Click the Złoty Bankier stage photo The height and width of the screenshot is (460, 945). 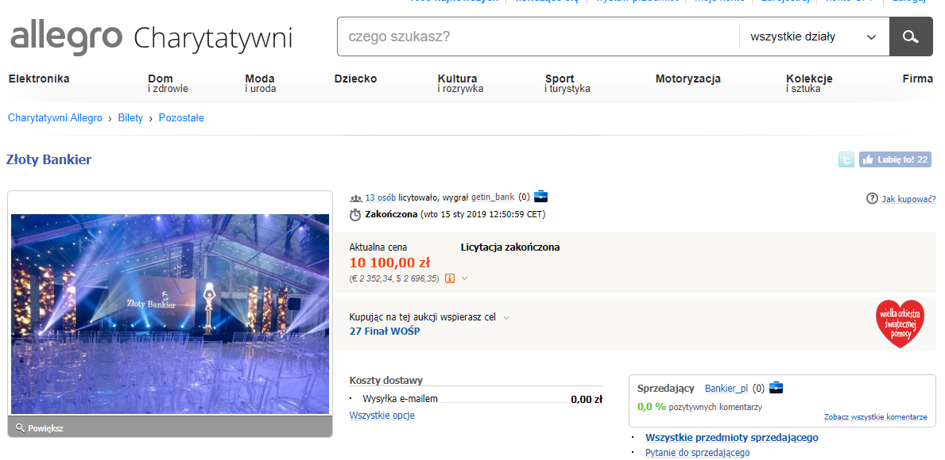click(x=170, y=314)
